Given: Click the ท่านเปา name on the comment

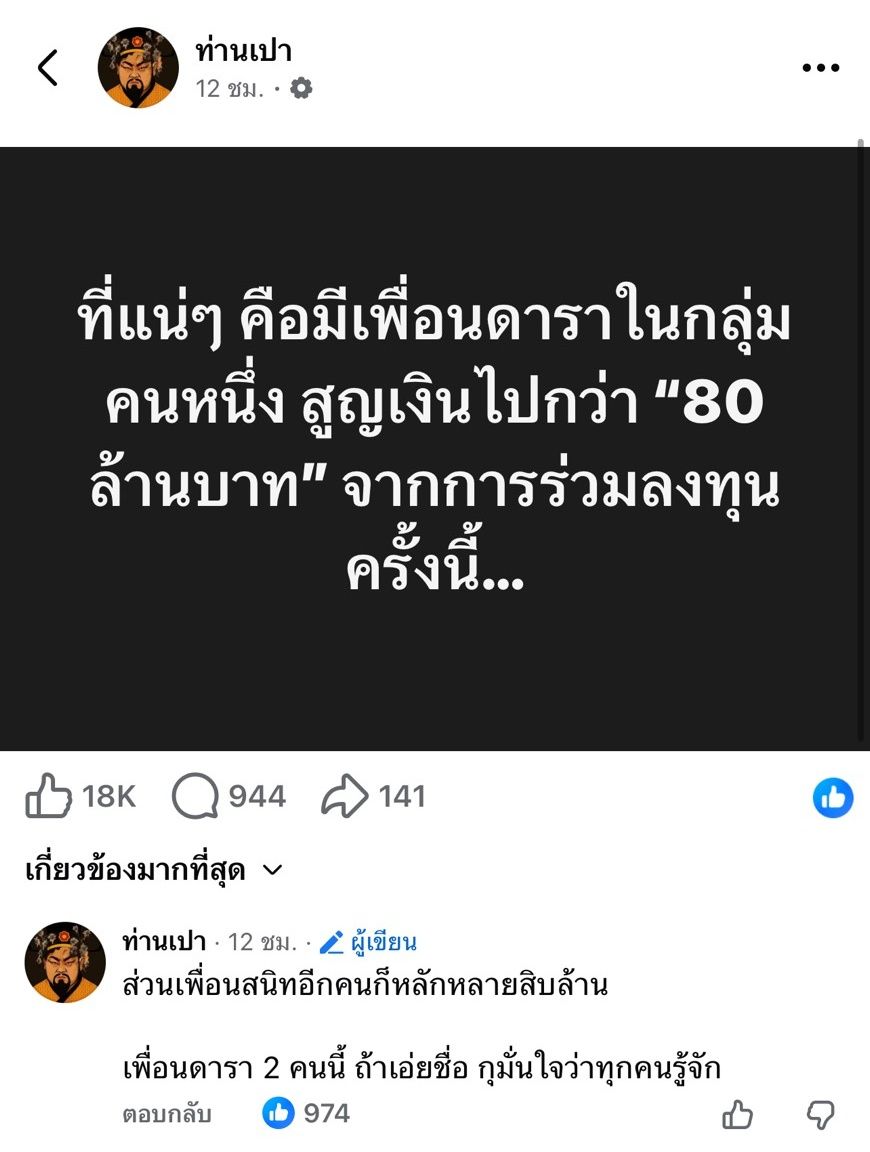Looking at the screenshot, I should click(x=164, y=941).
